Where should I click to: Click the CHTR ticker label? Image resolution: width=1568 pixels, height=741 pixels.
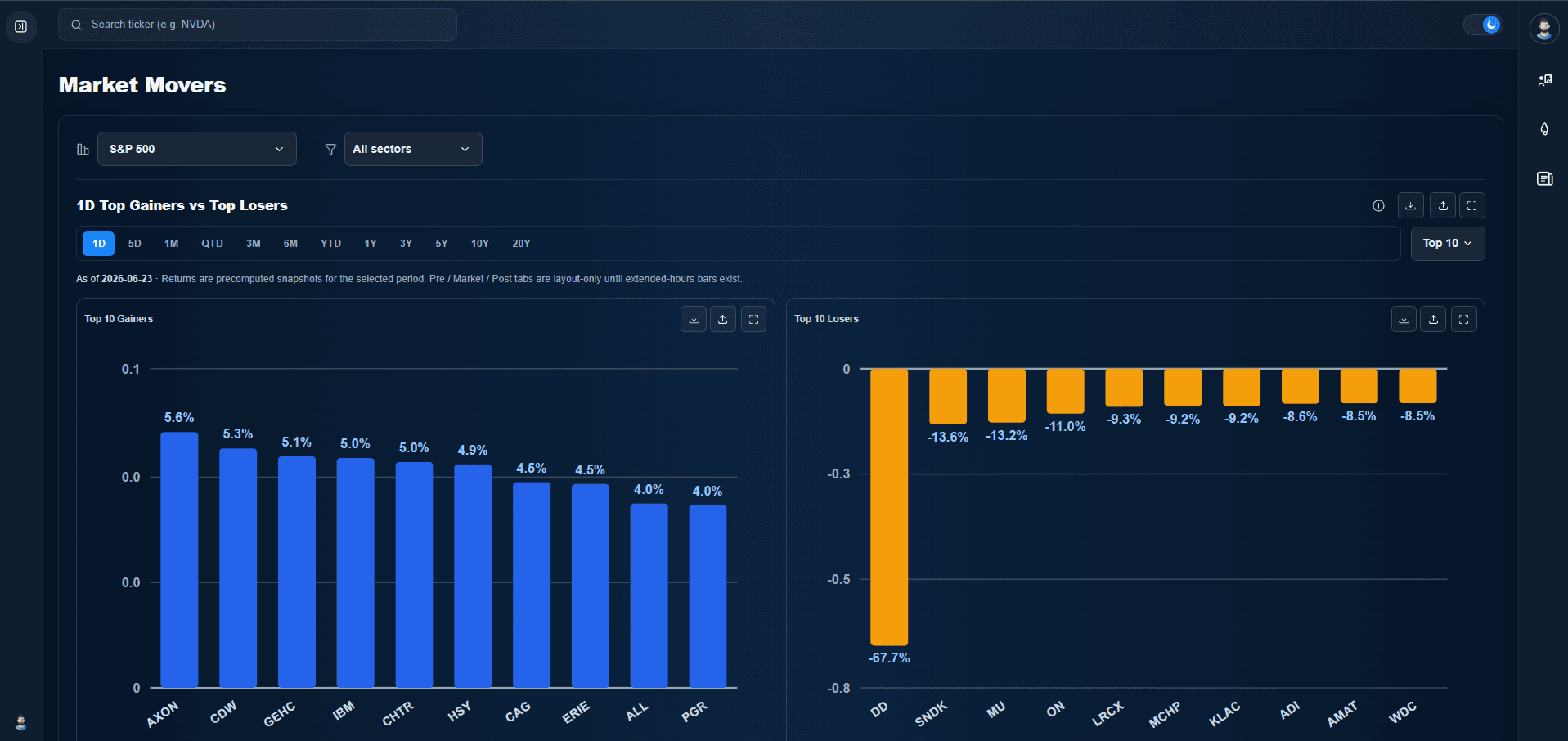(x=398, y=714)
